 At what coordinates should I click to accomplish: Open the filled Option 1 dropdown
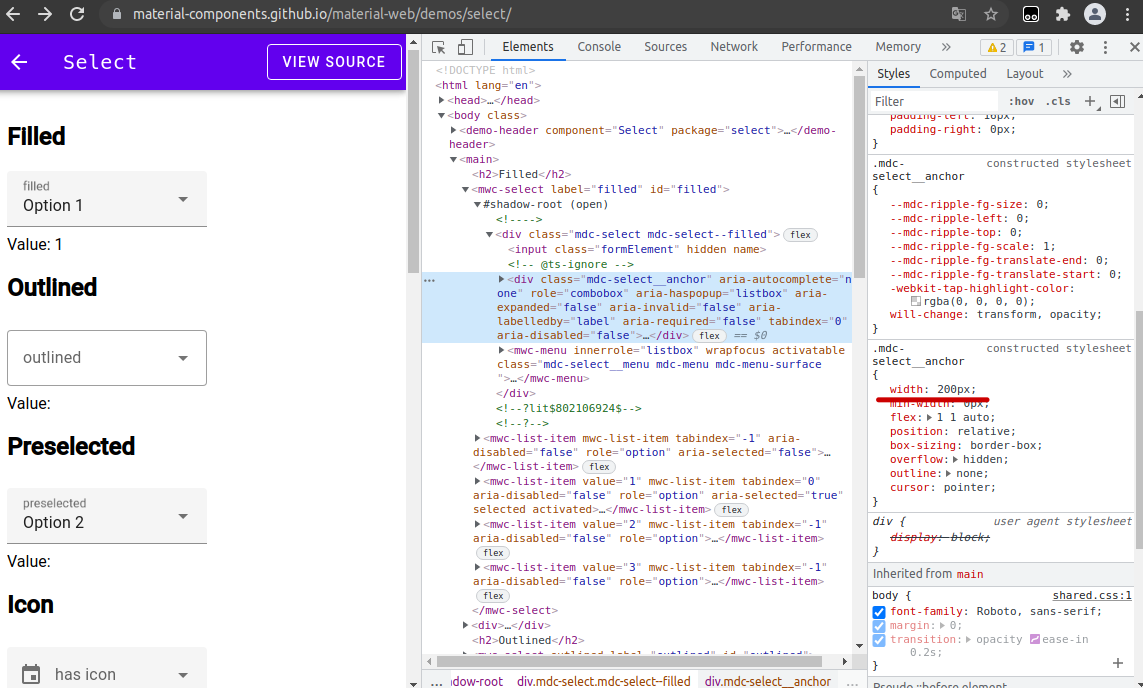click(x=107, y=199)
